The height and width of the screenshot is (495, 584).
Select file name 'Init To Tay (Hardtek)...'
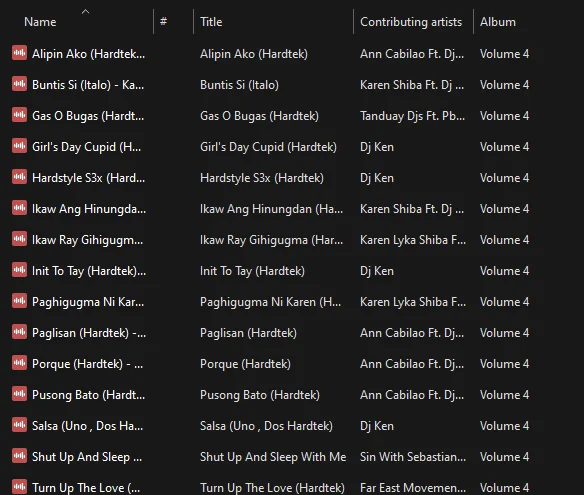click(x=89, y=271)
